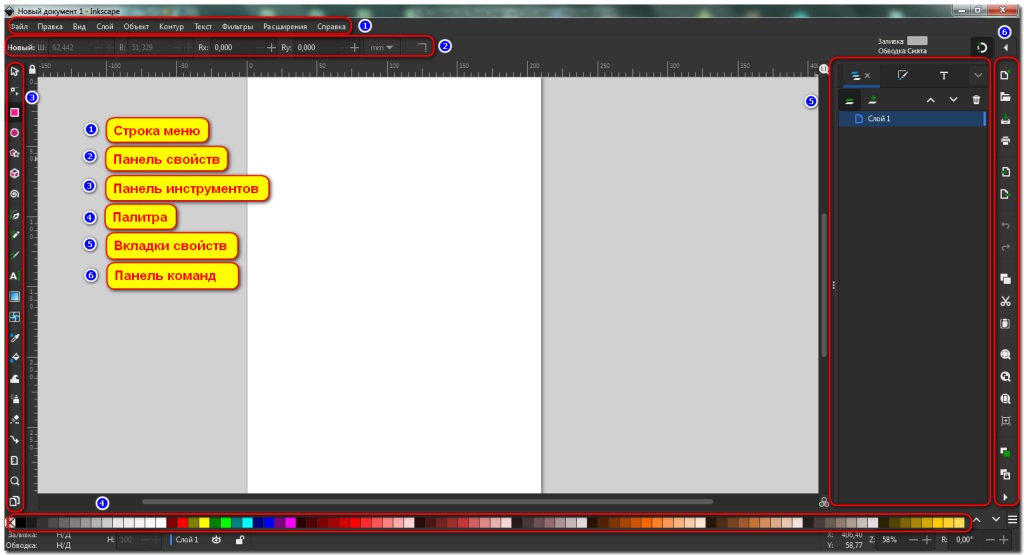
Task: Select the Eyedropper color picker tool
Action: click(x=15, y=338)
